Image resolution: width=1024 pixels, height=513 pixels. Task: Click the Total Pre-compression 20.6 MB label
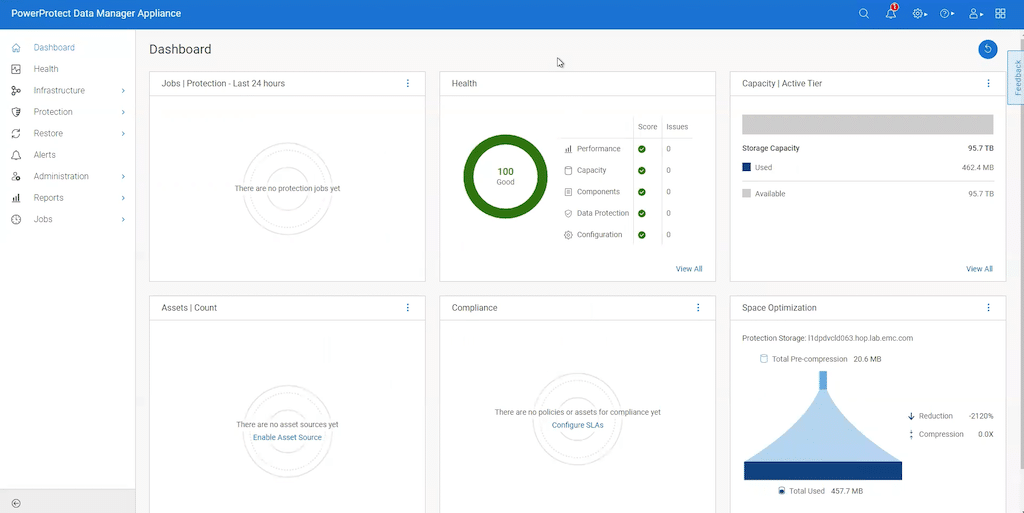(820, 359)
